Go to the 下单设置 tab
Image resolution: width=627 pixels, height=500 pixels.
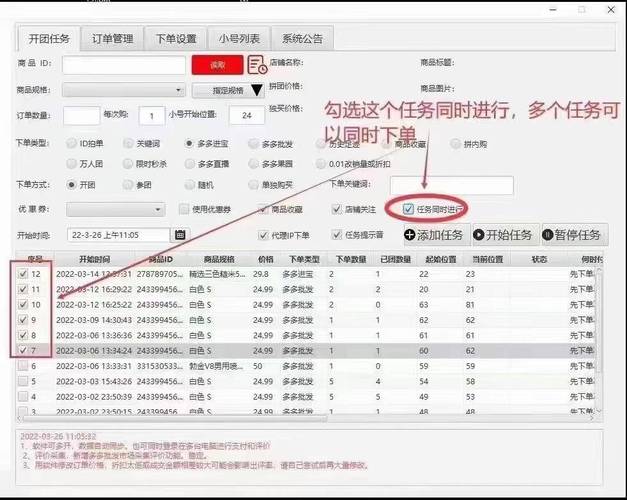(x=176, y=39)
